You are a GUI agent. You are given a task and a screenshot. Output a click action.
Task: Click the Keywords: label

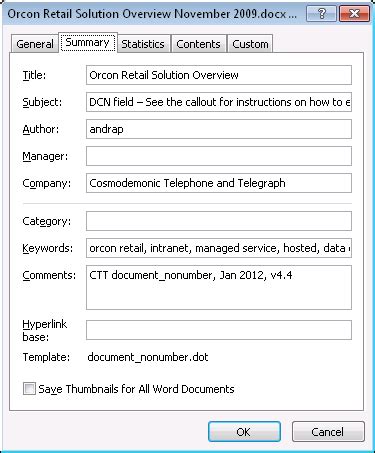47,248
